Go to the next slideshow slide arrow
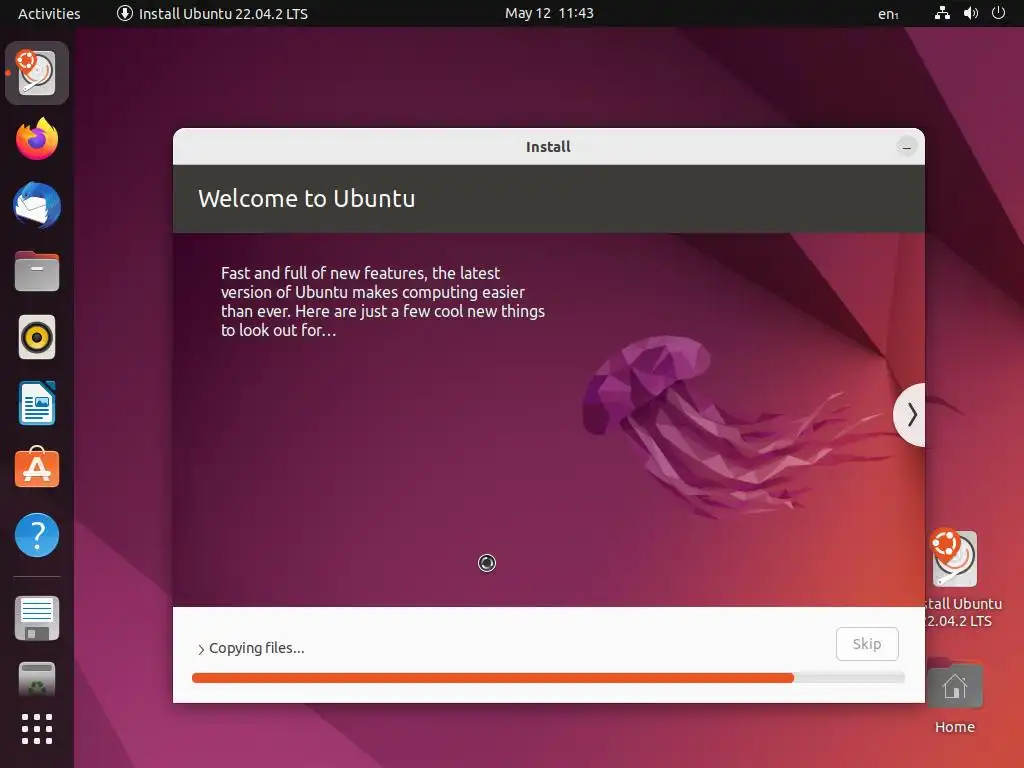Screen dimensions: 1024x768 [910, 415]
